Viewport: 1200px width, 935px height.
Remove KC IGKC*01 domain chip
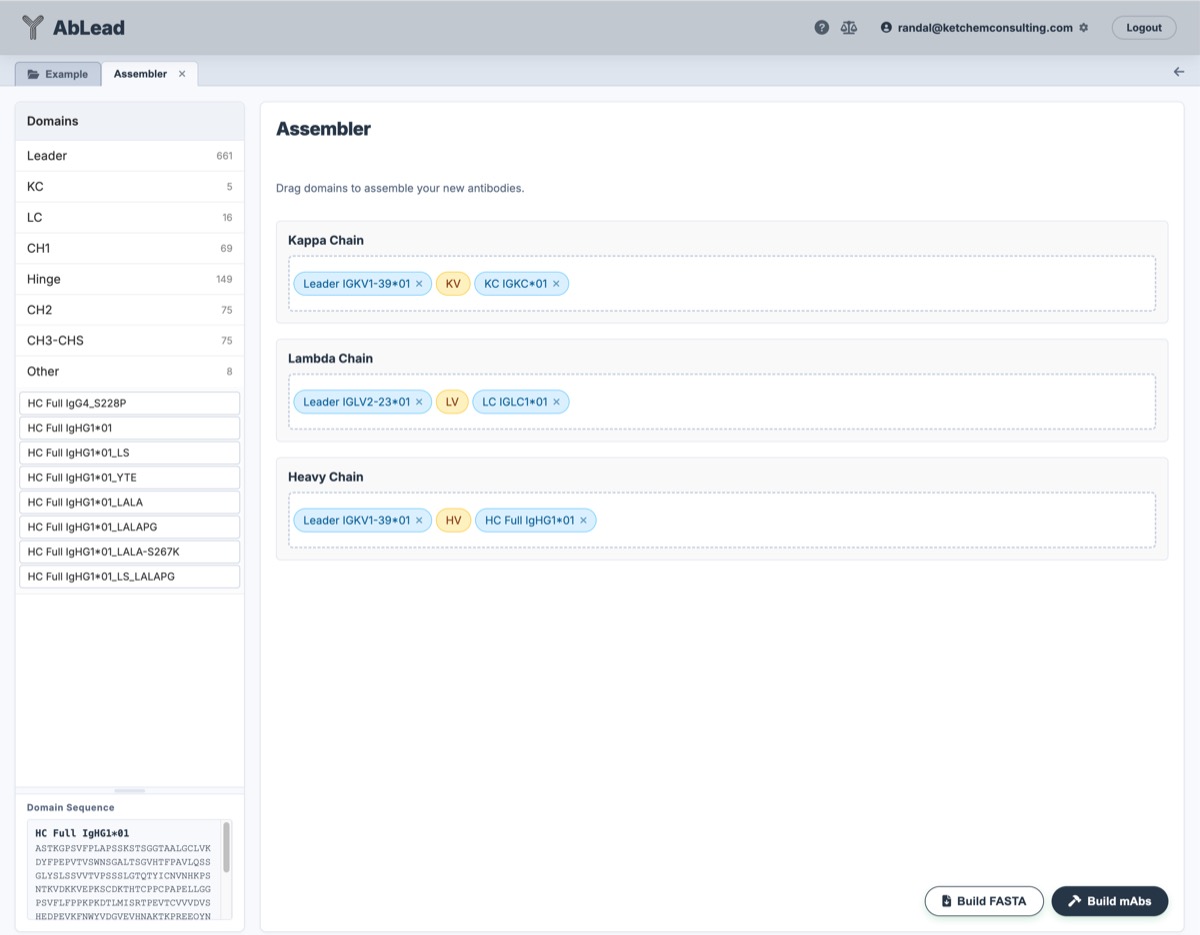point(556,284)
